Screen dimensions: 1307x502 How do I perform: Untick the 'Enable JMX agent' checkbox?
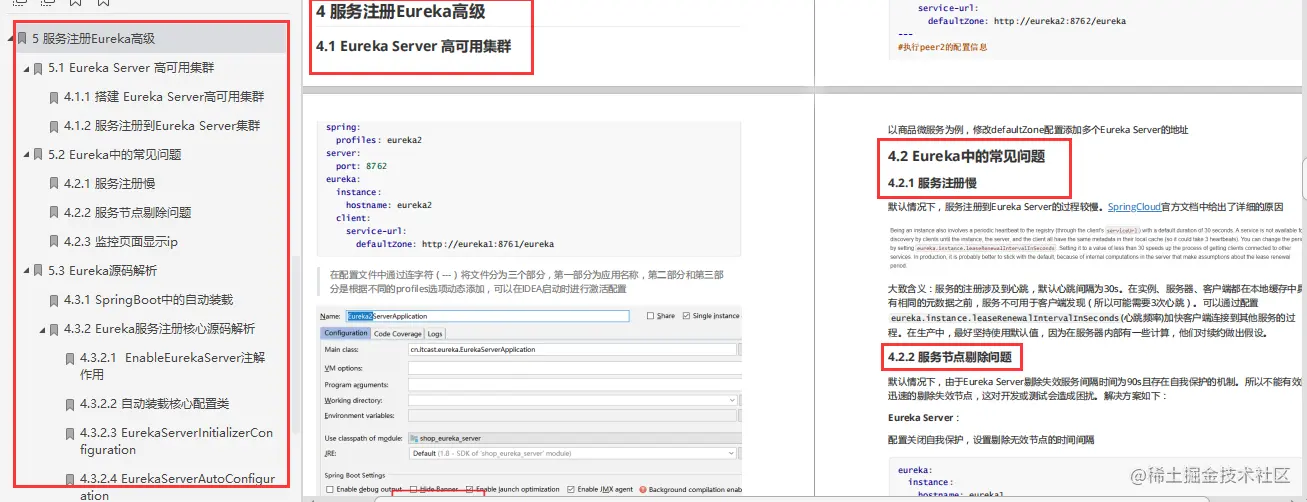[x=570, y=489]
